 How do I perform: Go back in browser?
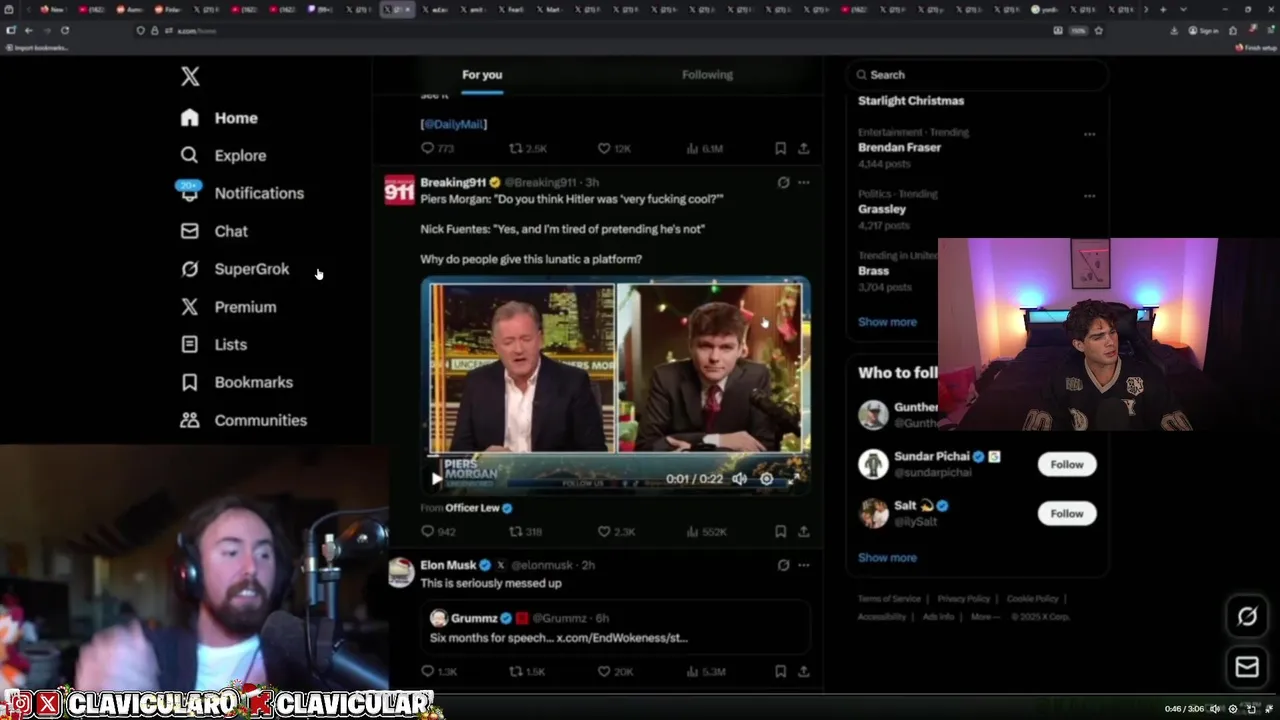pos(28,30)
